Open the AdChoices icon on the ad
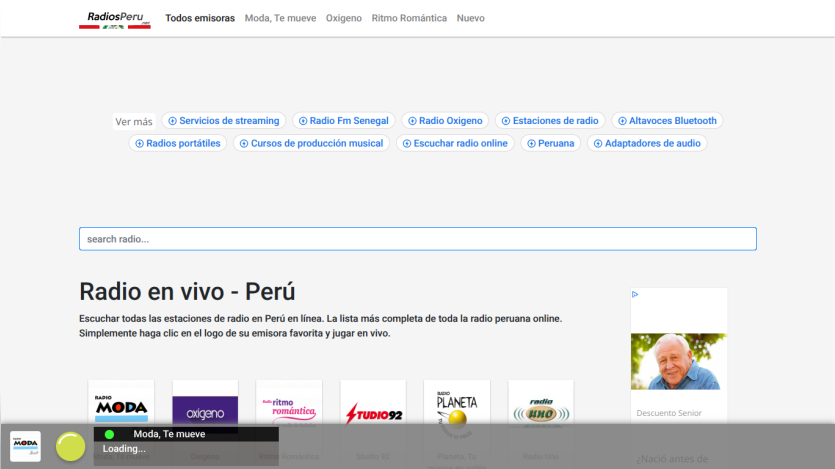Viewport: 835px width, 469px height. [x=635, y=294]
